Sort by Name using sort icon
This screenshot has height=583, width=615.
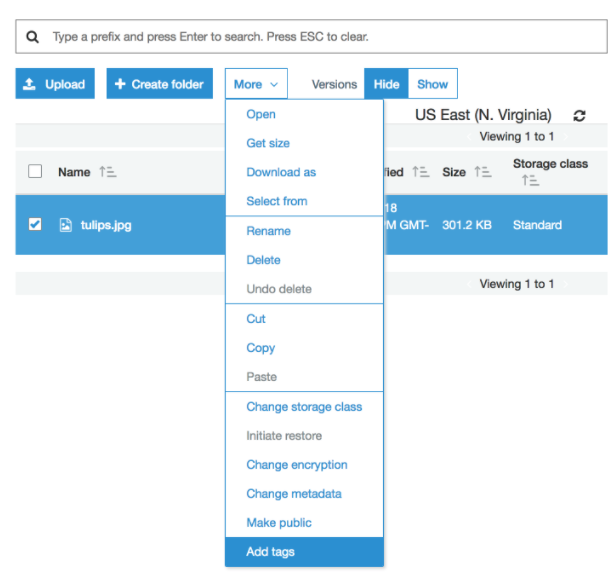click(108, 172)
